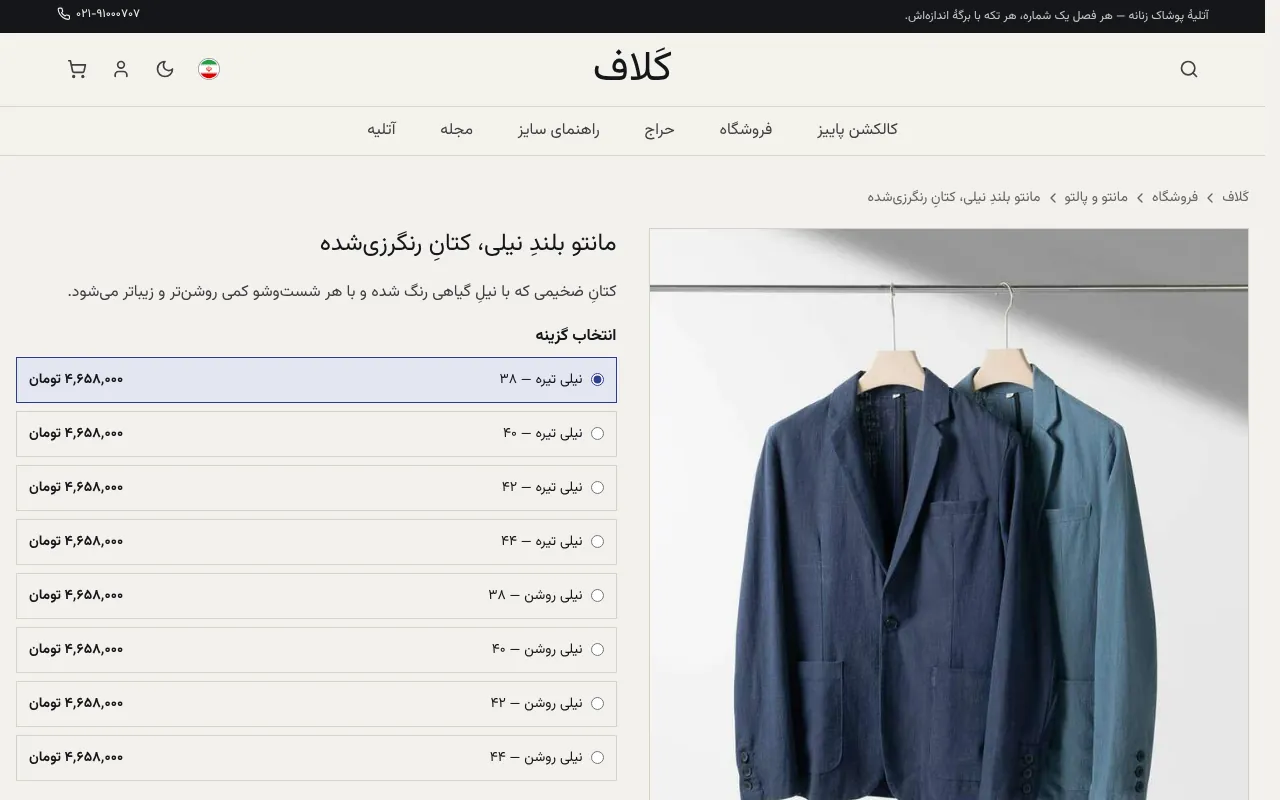Open فروشگاه in main navigation

[x=745, y=130]
